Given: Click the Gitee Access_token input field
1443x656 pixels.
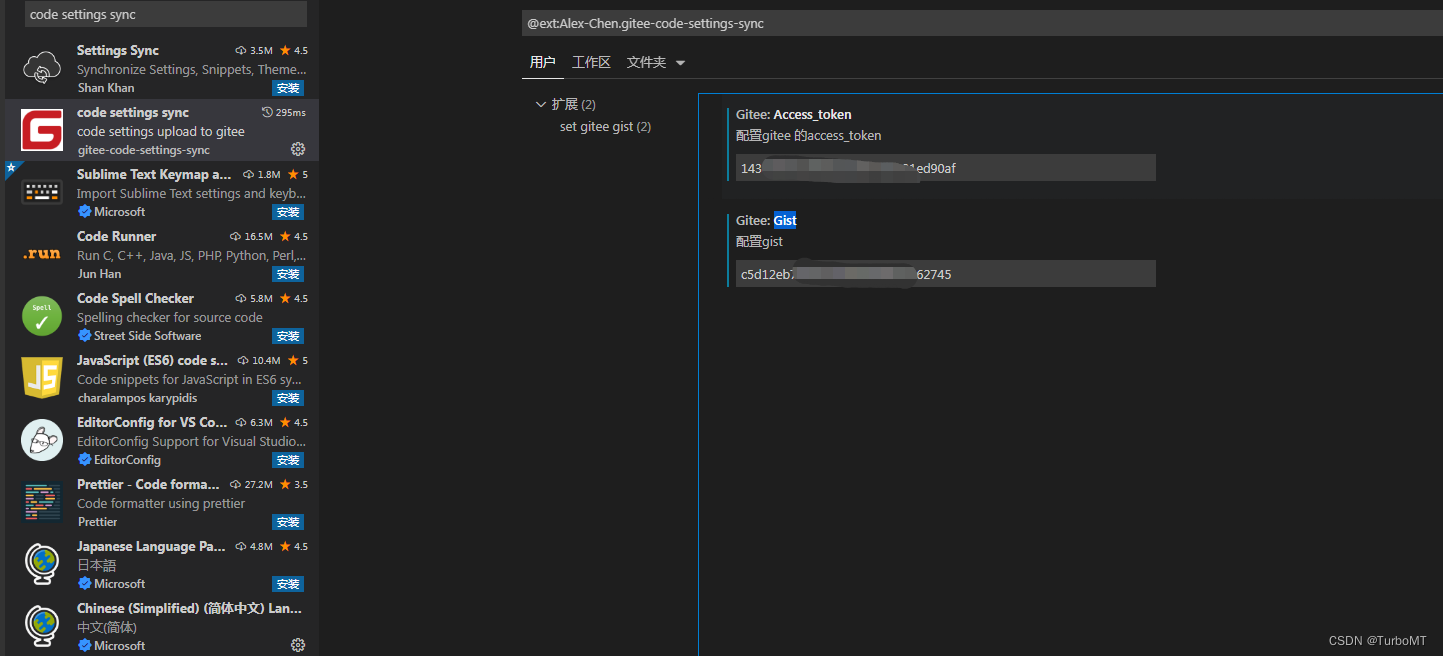Looking at the screenshot, I should pyautogui.click(x=945, y=168).
